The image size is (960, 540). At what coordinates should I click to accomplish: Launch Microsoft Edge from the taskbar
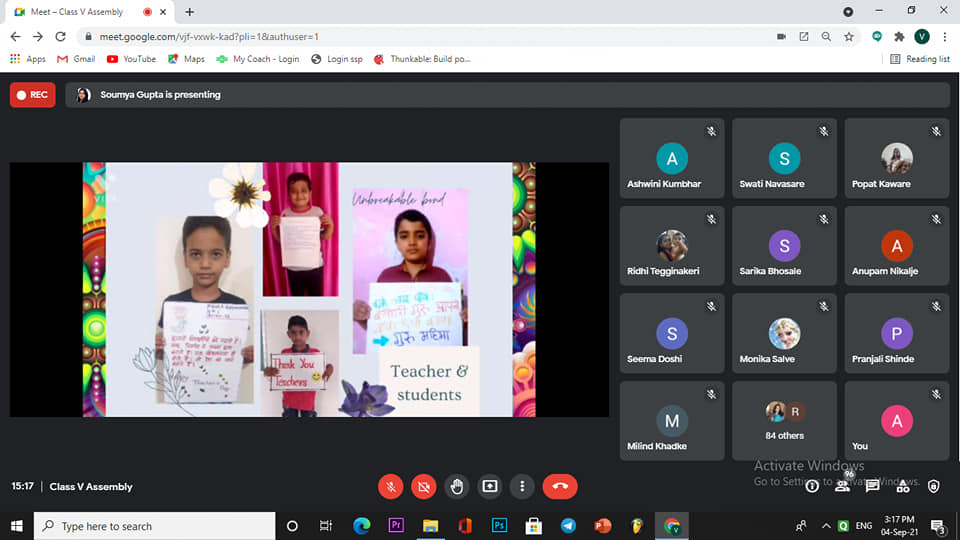pos(362,526)
